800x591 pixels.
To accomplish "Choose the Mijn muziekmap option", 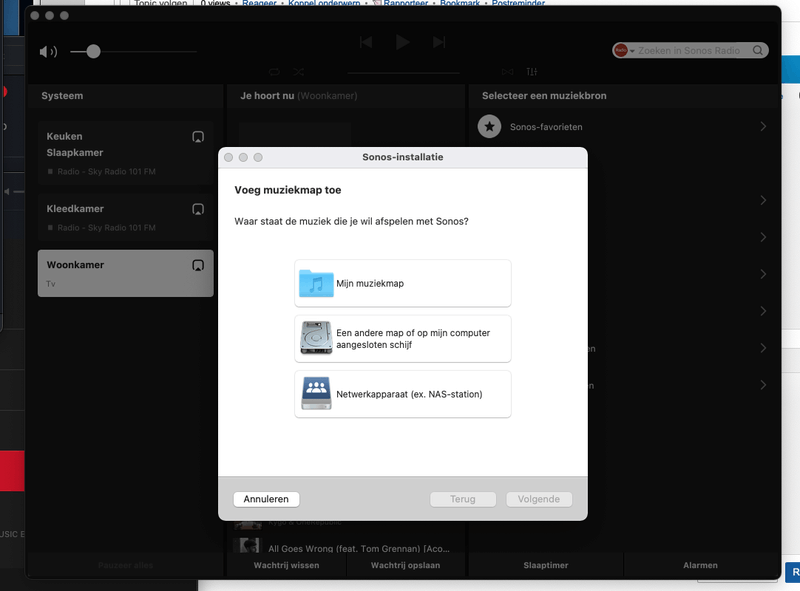I will (x=403, y=283).
